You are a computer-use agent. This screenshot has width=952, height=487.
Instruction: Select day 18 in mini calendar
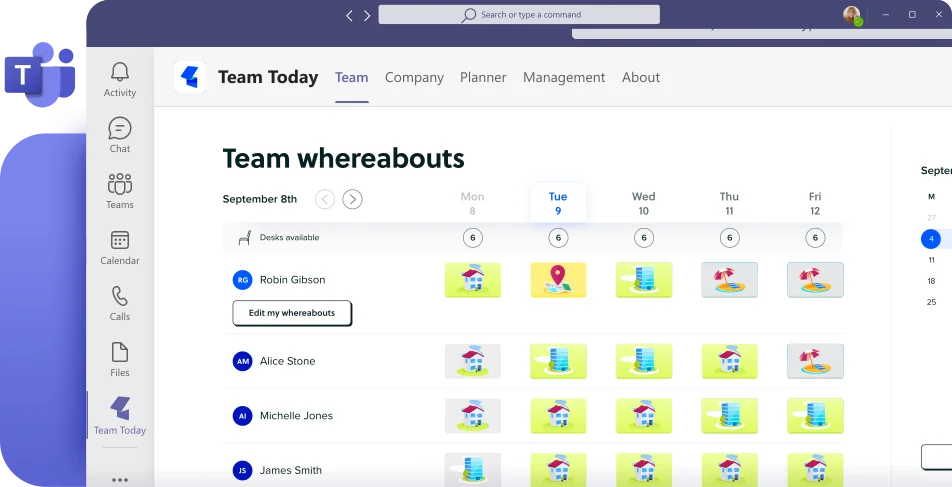931,281
